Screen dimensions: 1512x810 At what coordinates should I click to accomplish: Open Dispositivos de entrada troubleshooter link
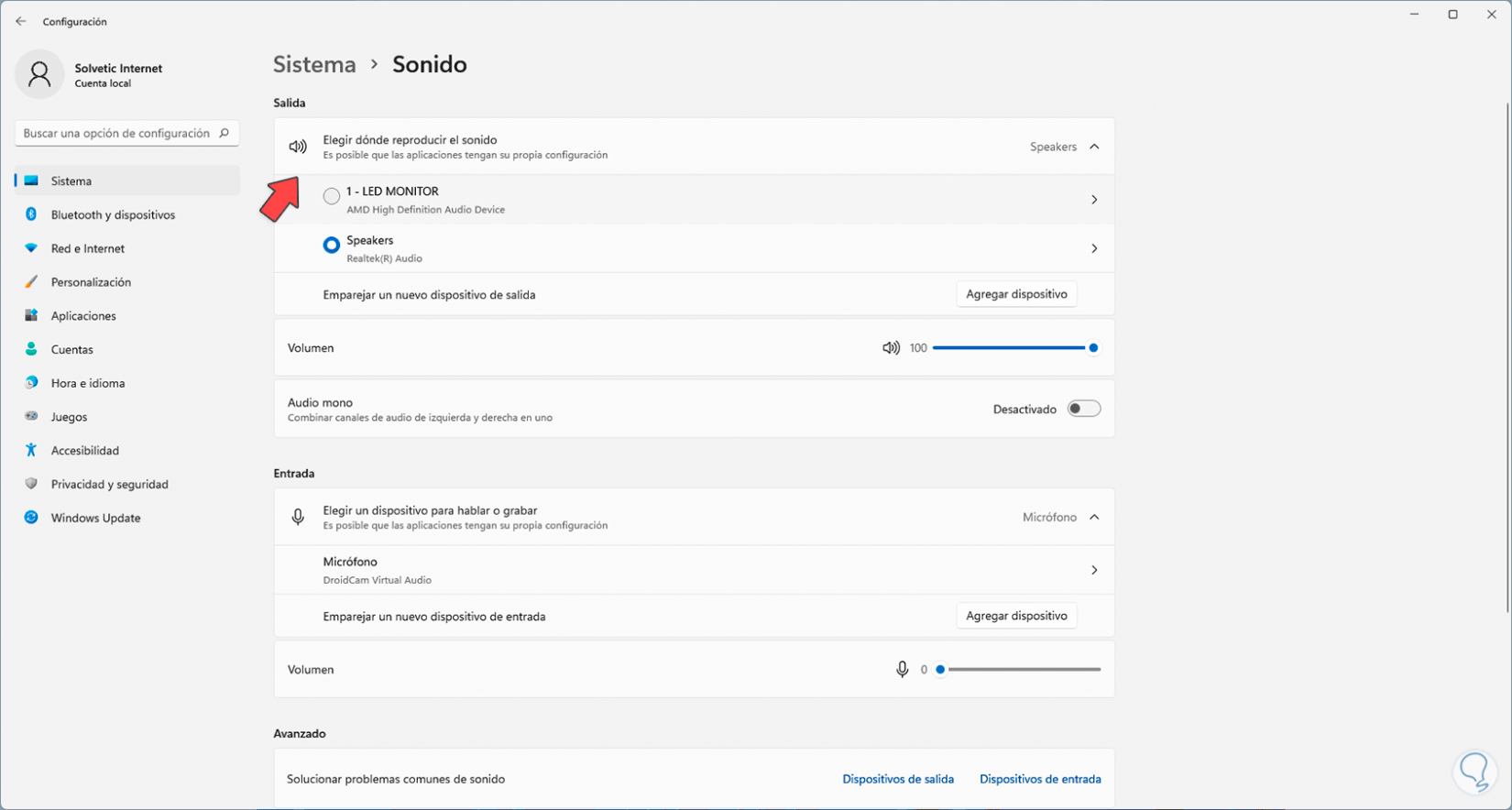tap(1040, 779)
